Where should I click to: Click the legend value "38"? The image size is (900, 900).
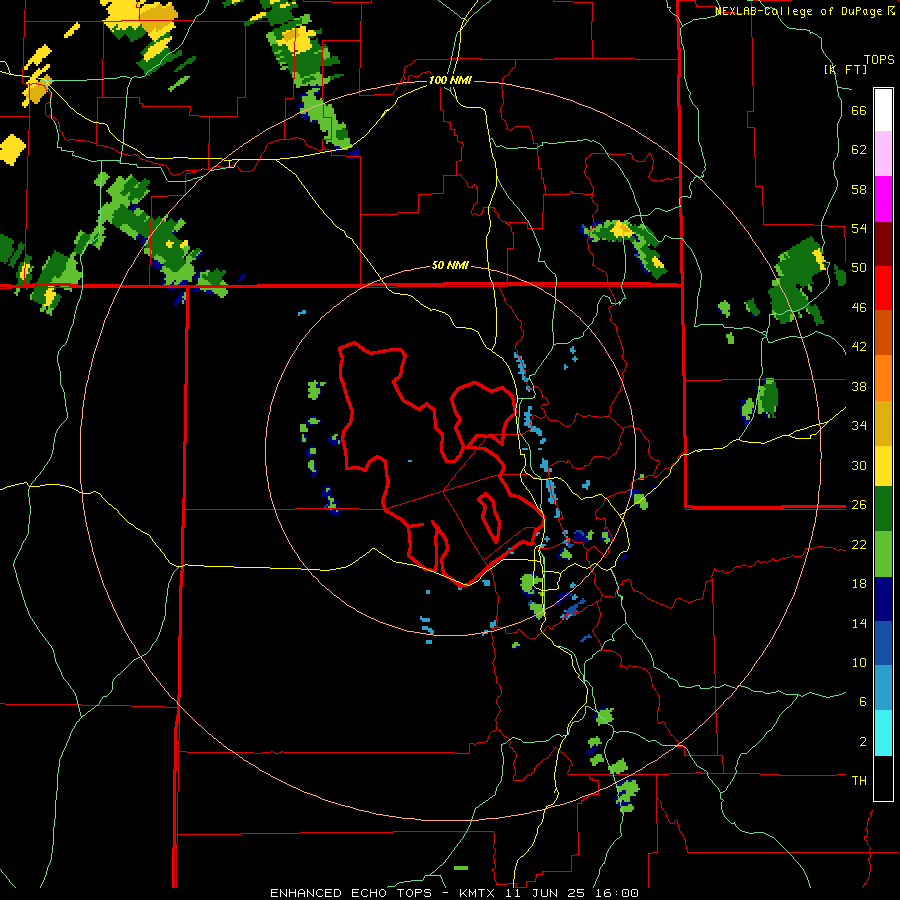click(859, 386)
